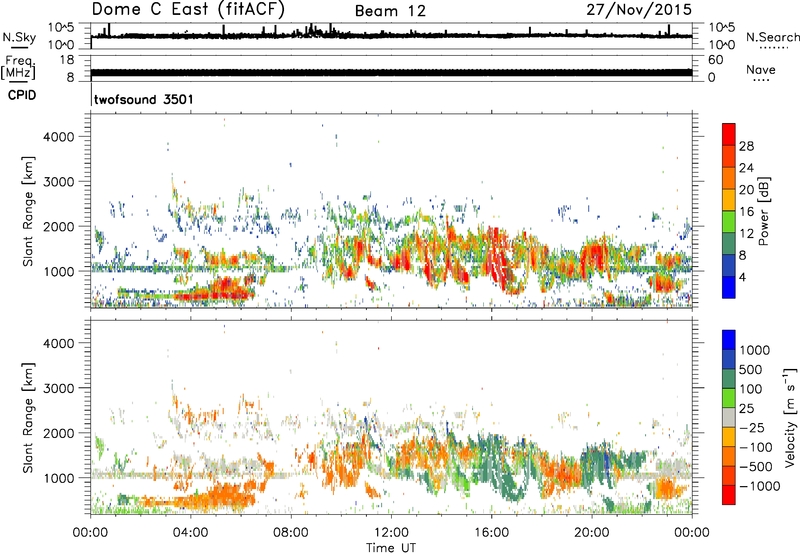Click '1000' on the velocity panel range axis
The image size is (800, 554).
pyautogui.click(x=58, y=478)
